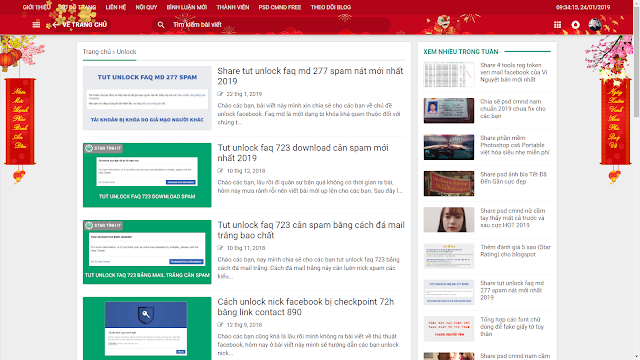Viewport: 640px width, 360px height.
Task: Open LIÊN HỆ menu item
Action: click(116, 7)
